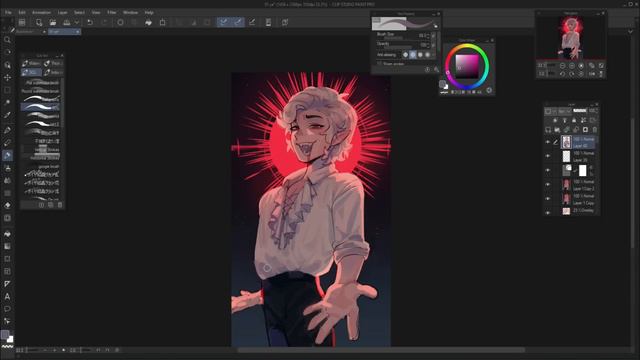
Task: Hide the Layer 1 Copy layer
Action: coord(548,199)
